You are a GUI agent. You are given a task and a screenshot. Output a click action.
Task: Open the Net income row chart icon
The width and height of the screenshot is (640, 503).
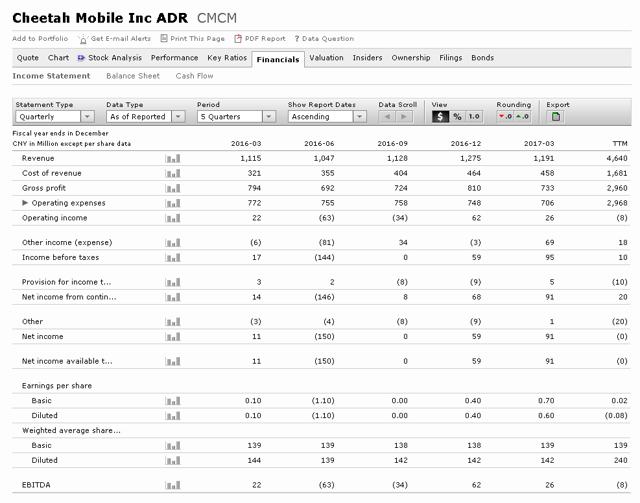tap(173, 337)
